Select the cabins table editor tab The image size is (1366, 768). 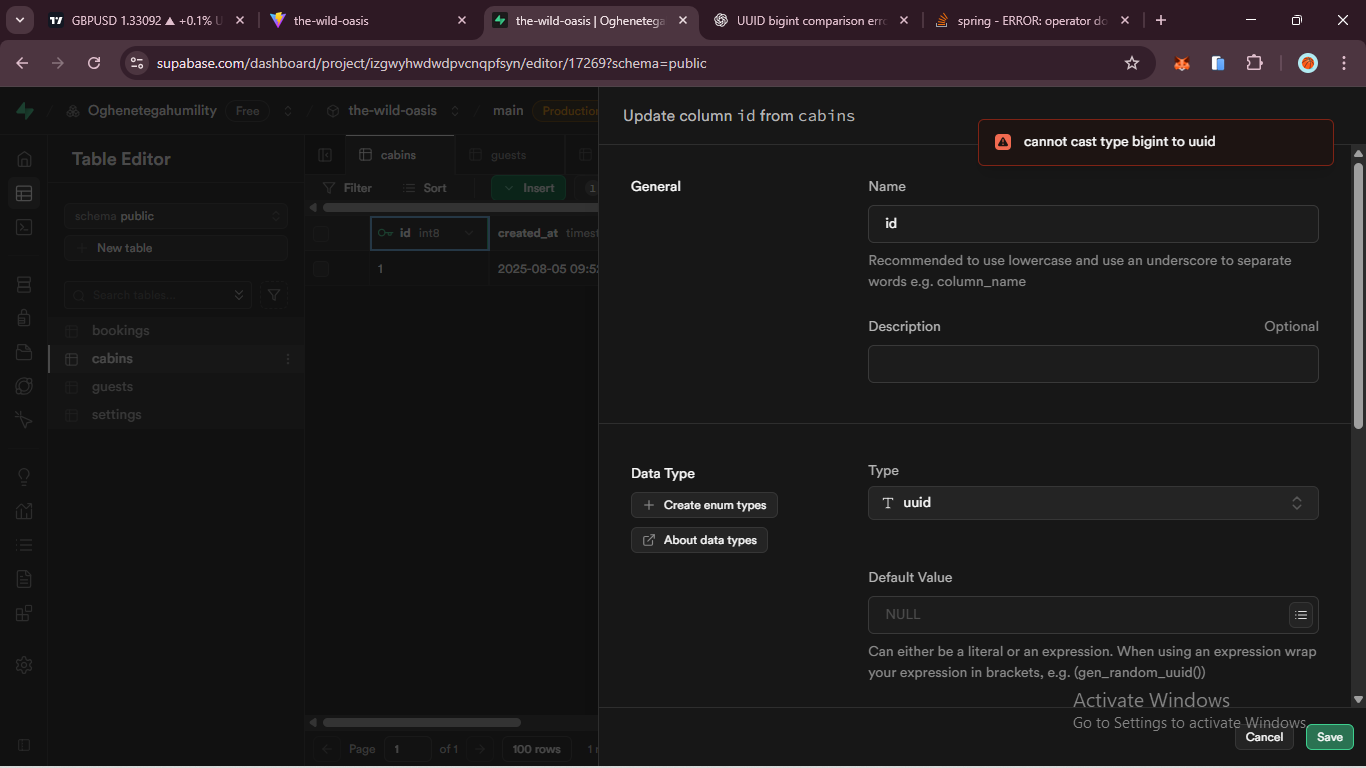(x=398, y=155)
